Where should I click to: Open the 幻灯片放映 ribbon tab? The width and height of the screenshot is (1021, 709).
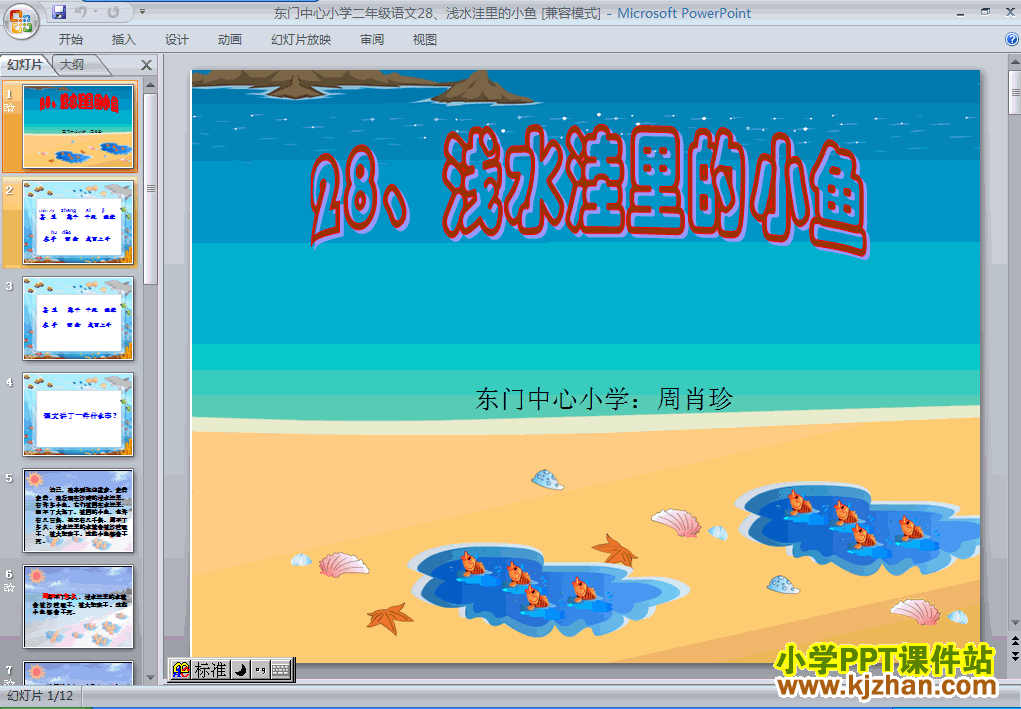[x=301, y=40]
